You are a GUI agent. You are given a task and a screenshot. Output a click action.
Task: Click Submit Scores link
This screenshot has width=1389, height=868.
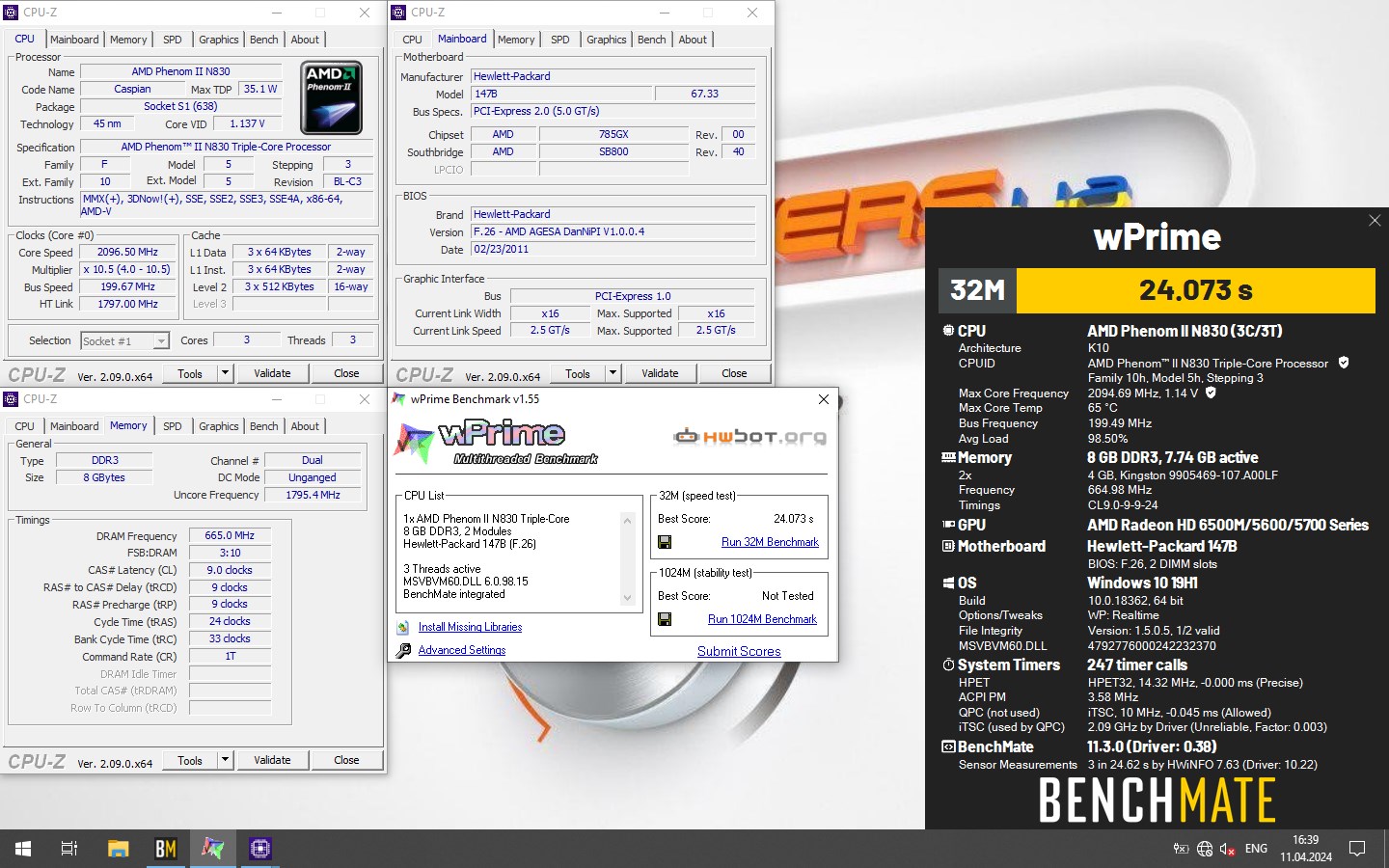[739, 651]
